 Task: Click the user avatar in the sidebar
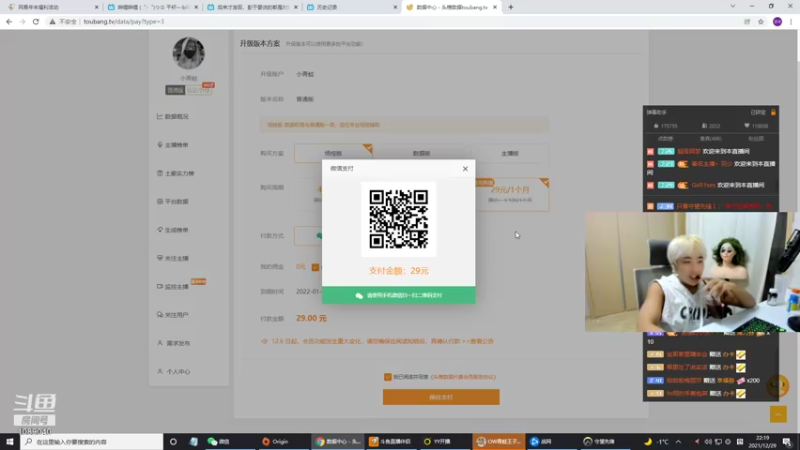point(188,53)
